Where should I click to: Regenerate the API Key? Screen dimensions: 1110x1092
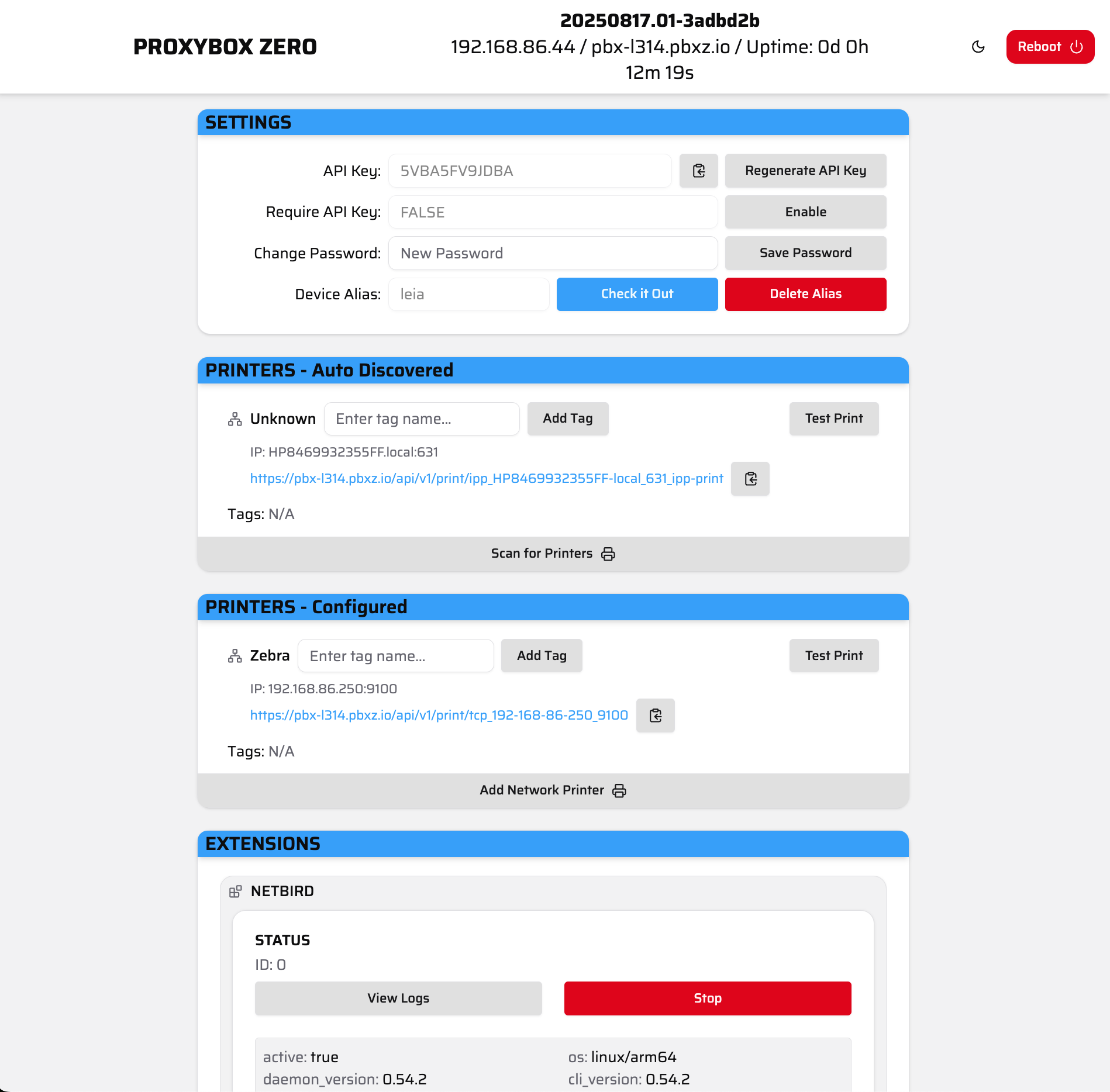tap(805, 171)
